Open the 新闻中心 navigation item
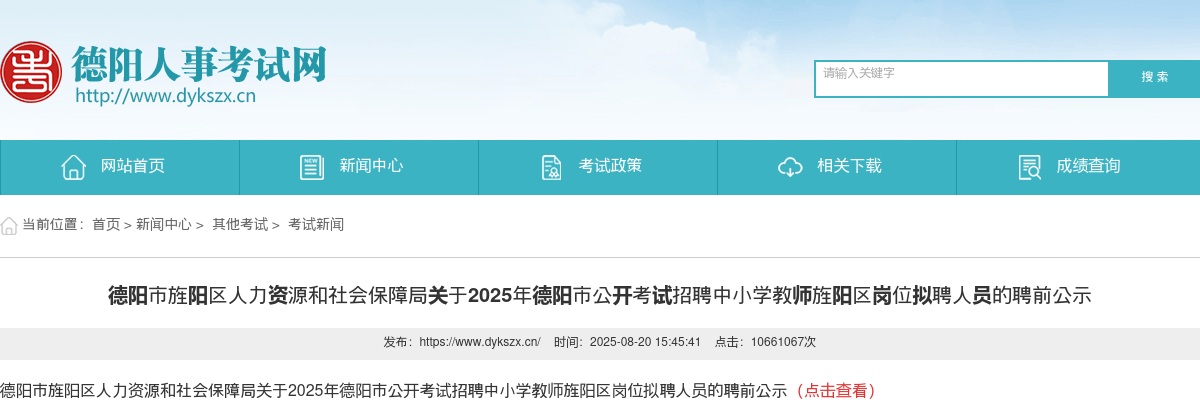The height and width of the screenshot is (400, 1200). click(359, 167)
